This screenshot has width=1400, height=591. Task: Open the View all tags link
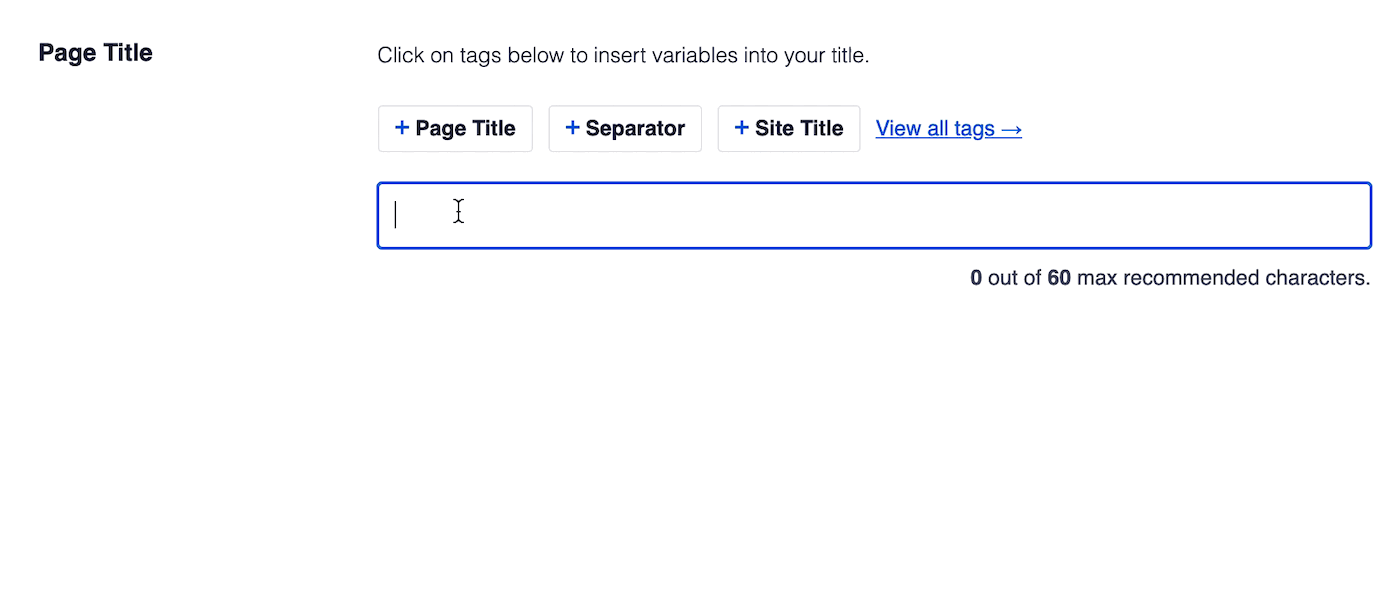(x=948, y=129)
